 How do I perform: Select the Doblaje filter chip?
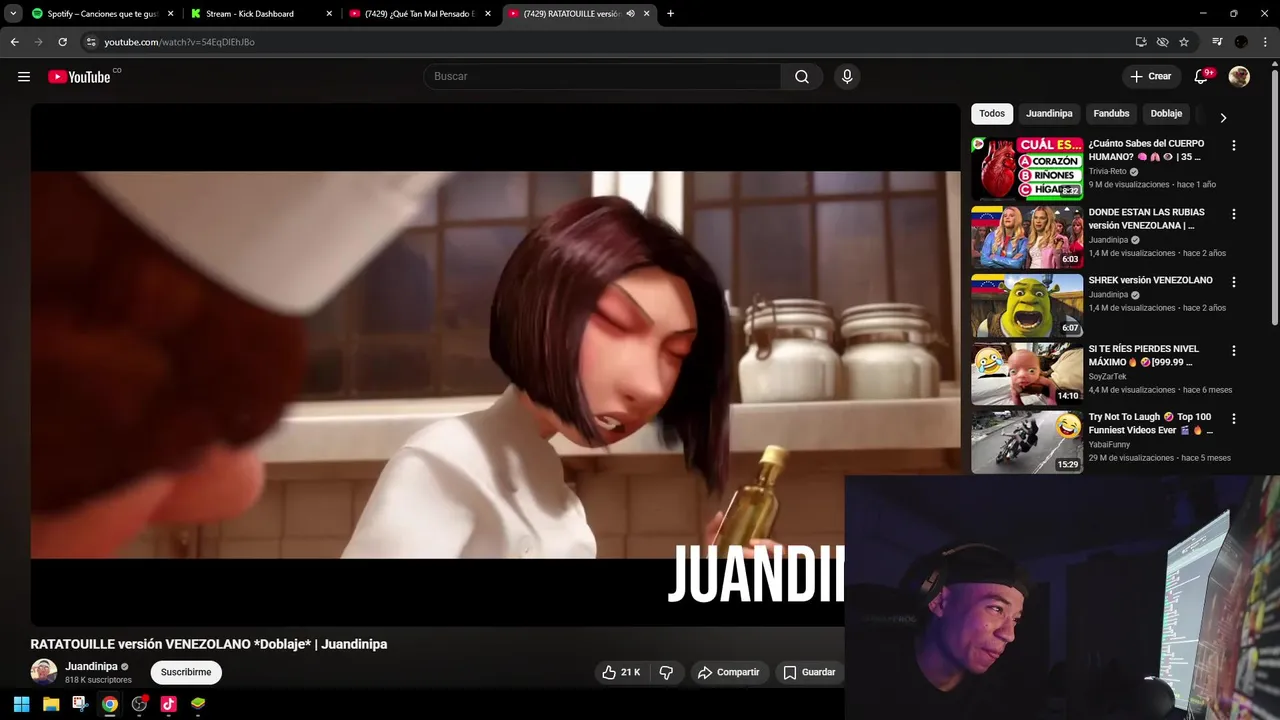tap(1166, 114)
